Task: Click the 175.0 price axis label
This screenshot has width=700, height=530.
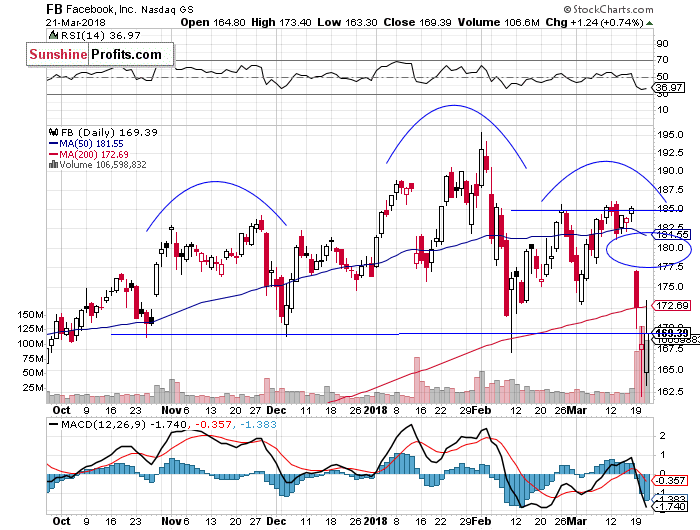Action: point(670,287)
